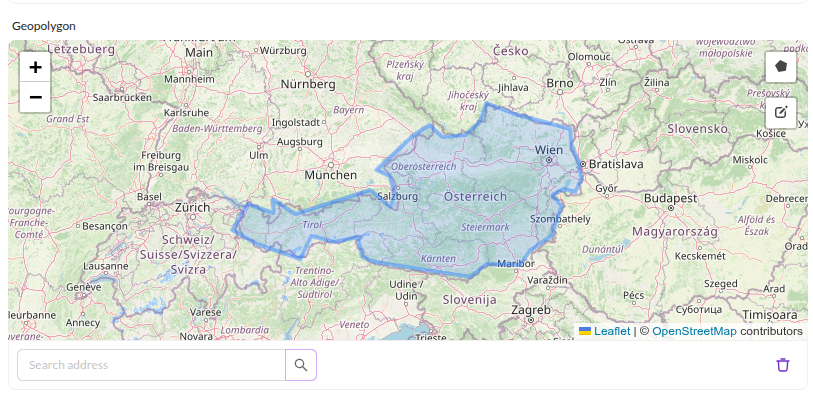Click the Győr city label
This screenshot has width=813, height=398.
point(606,188)
